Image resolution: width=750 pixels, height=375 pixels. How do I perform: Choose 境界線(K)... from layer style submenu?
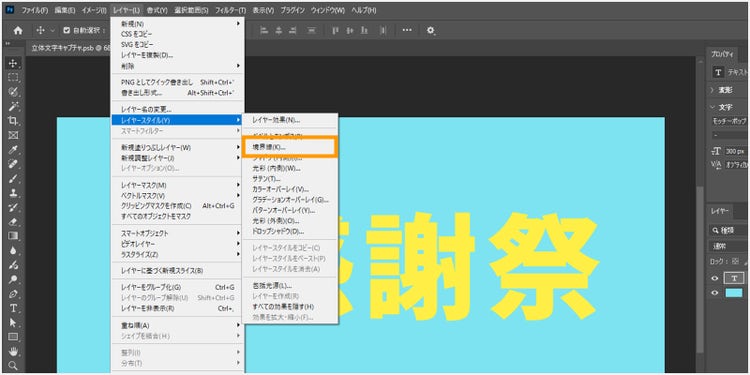click(290, 147)
